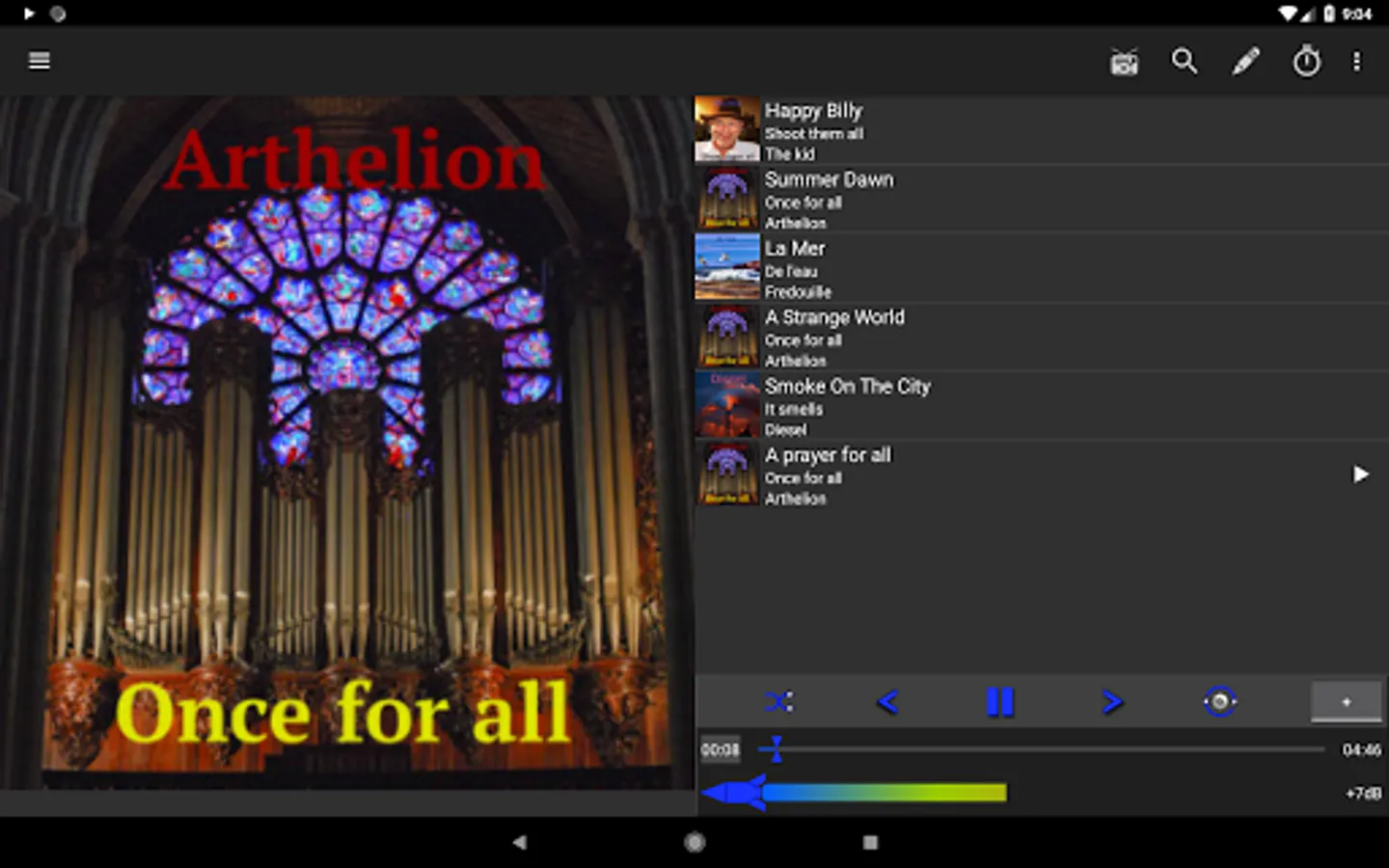
Task: Open the radio icon in top toolbar
Action: coord(1124,62)
